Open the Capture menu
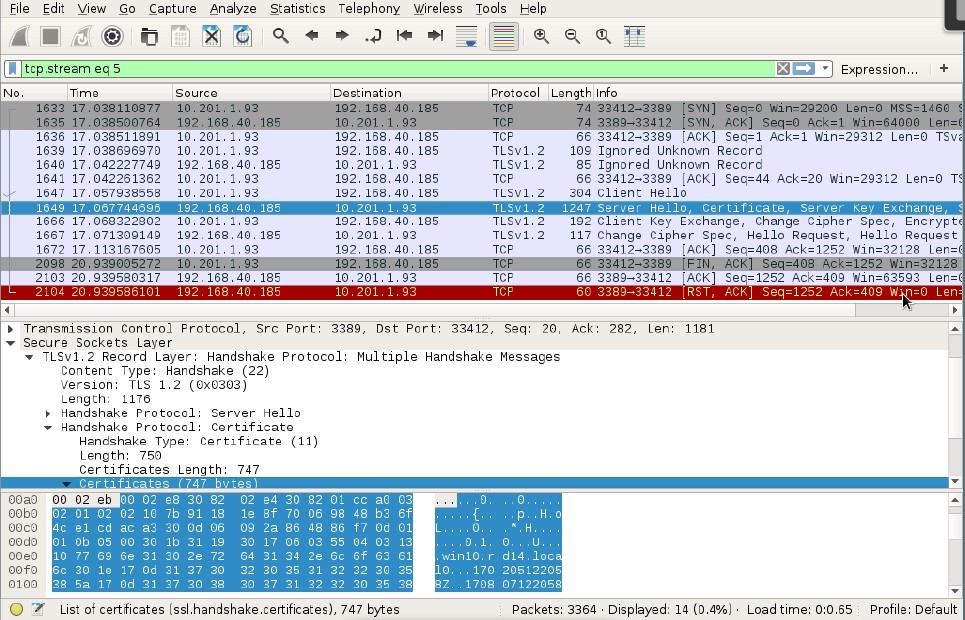 click(x=173, y=9)
